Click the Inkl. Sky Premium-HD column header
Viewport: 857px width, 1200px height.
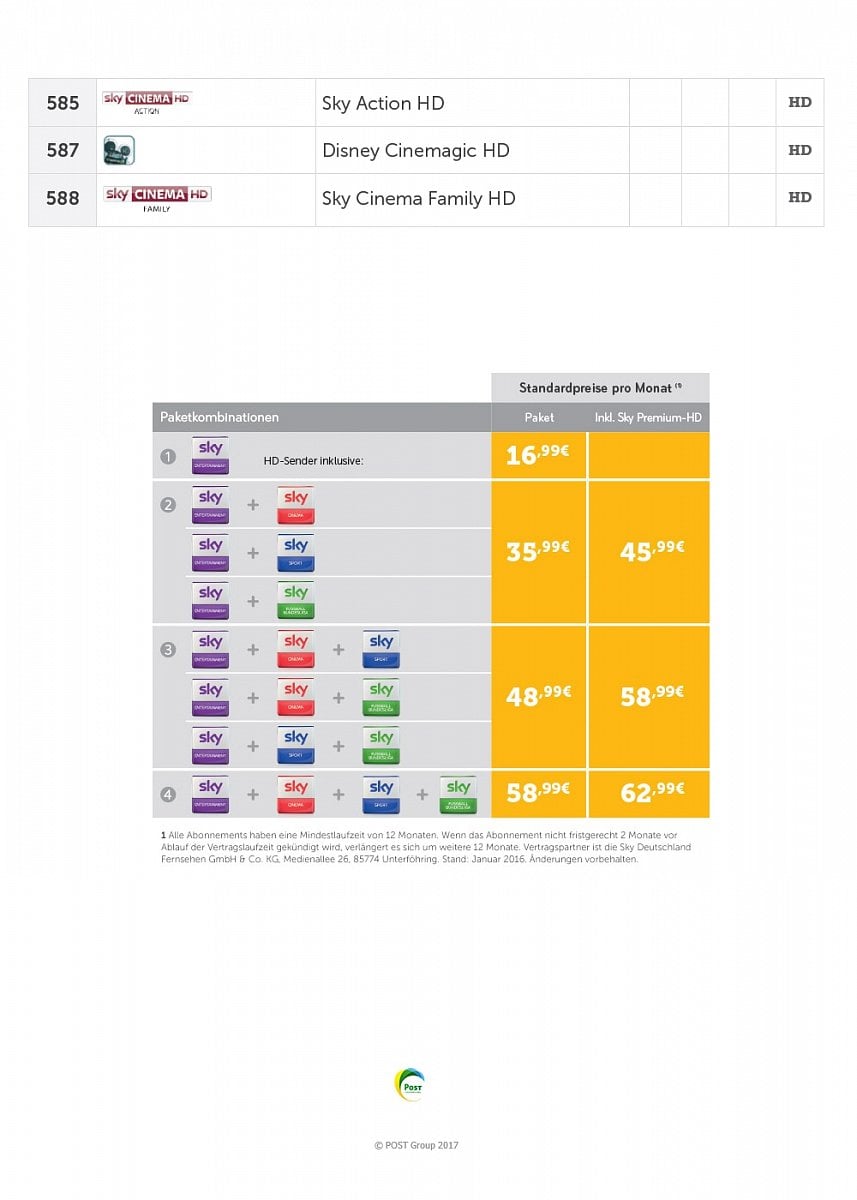tap(648, 417)
